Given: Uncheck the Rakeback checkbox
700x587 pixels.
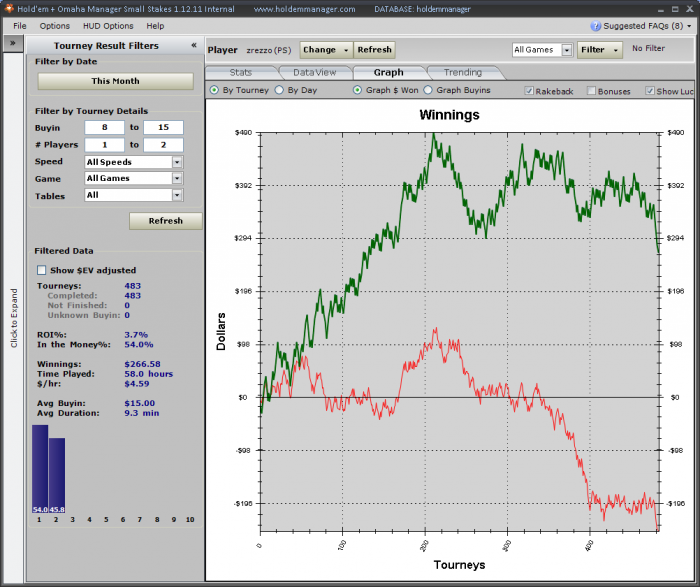Looking at the screenshot, I should coord(528,91).
